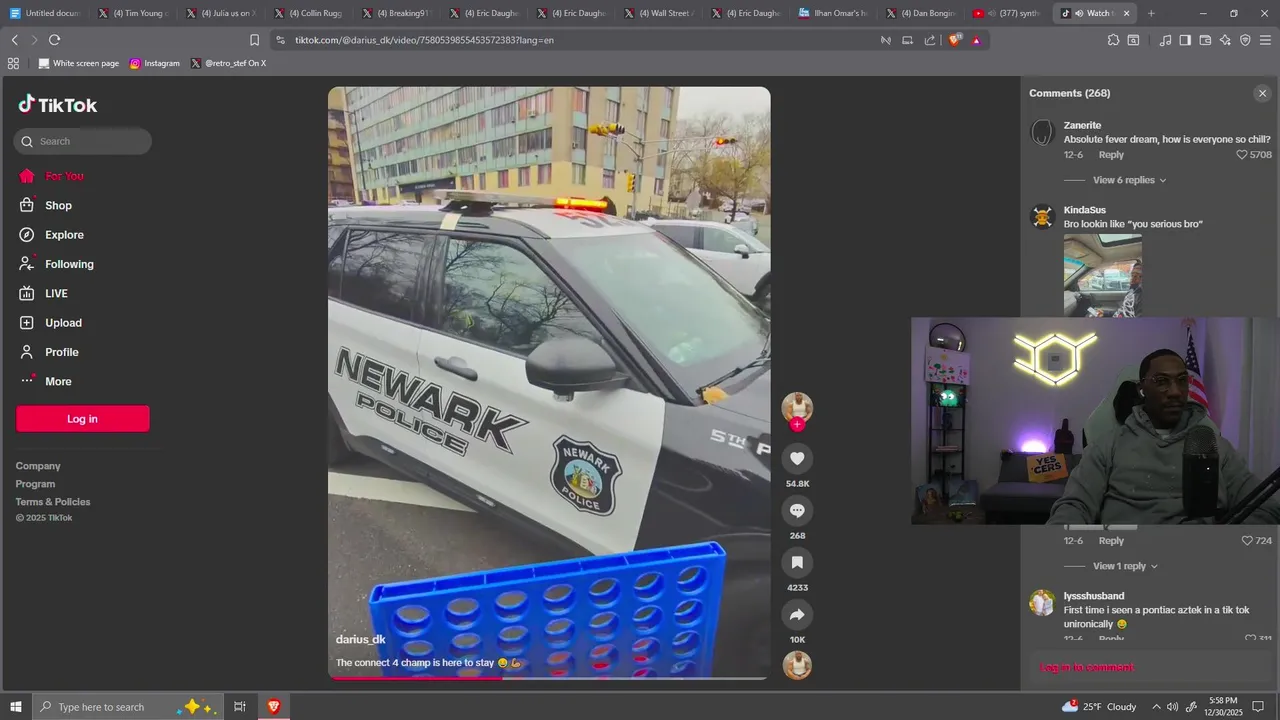Image resolution: width=1280 pixels, height=720 pixels.
Task: Expand View 1 reply under the comment
Action: [x=1126, y=566]
